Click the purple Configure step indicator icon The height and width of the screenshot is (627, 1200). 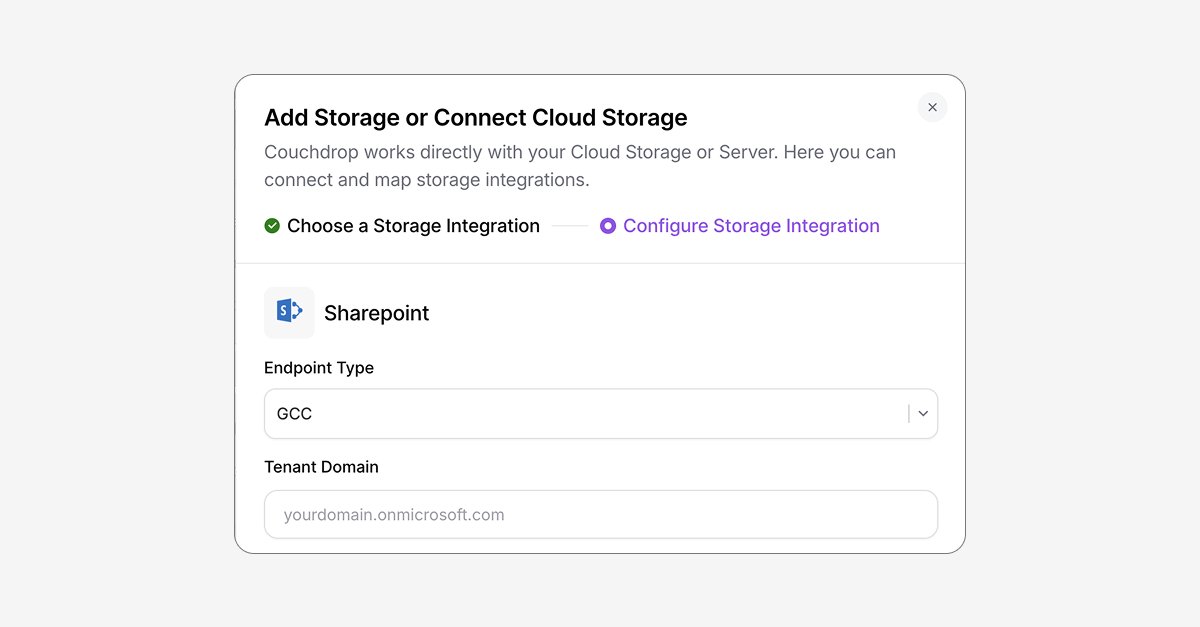[x=608, y=226]
